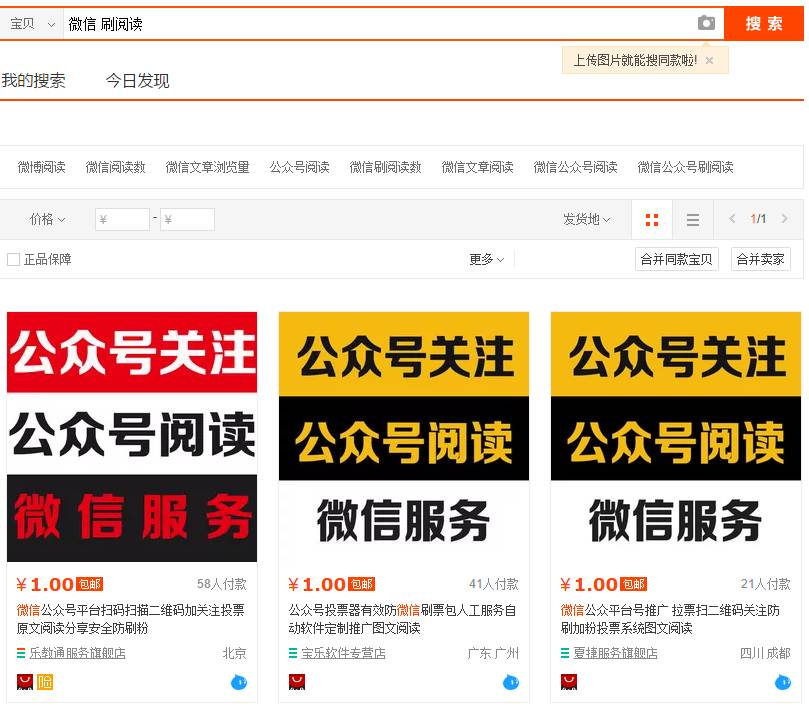This screenshot has width=809, height=717.
Task: Switch to list view icon
Action: 693,220
